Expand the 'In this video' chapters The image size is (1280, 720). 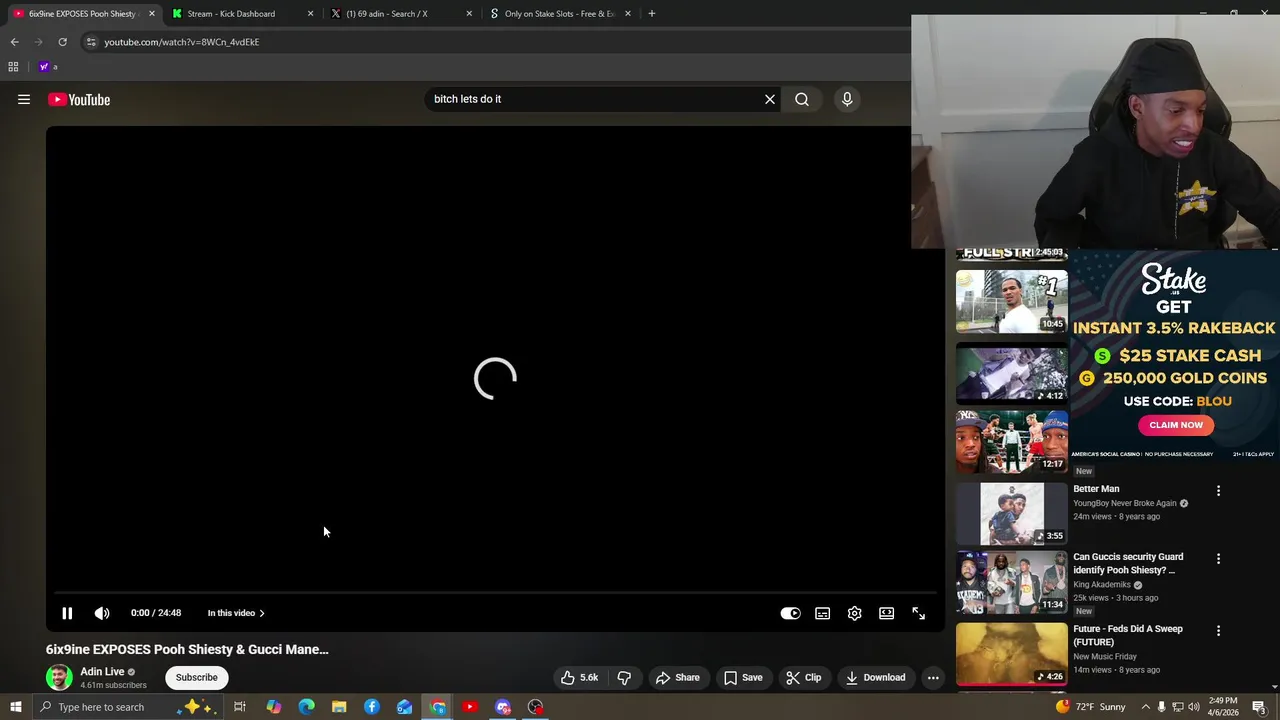(236, 613)
